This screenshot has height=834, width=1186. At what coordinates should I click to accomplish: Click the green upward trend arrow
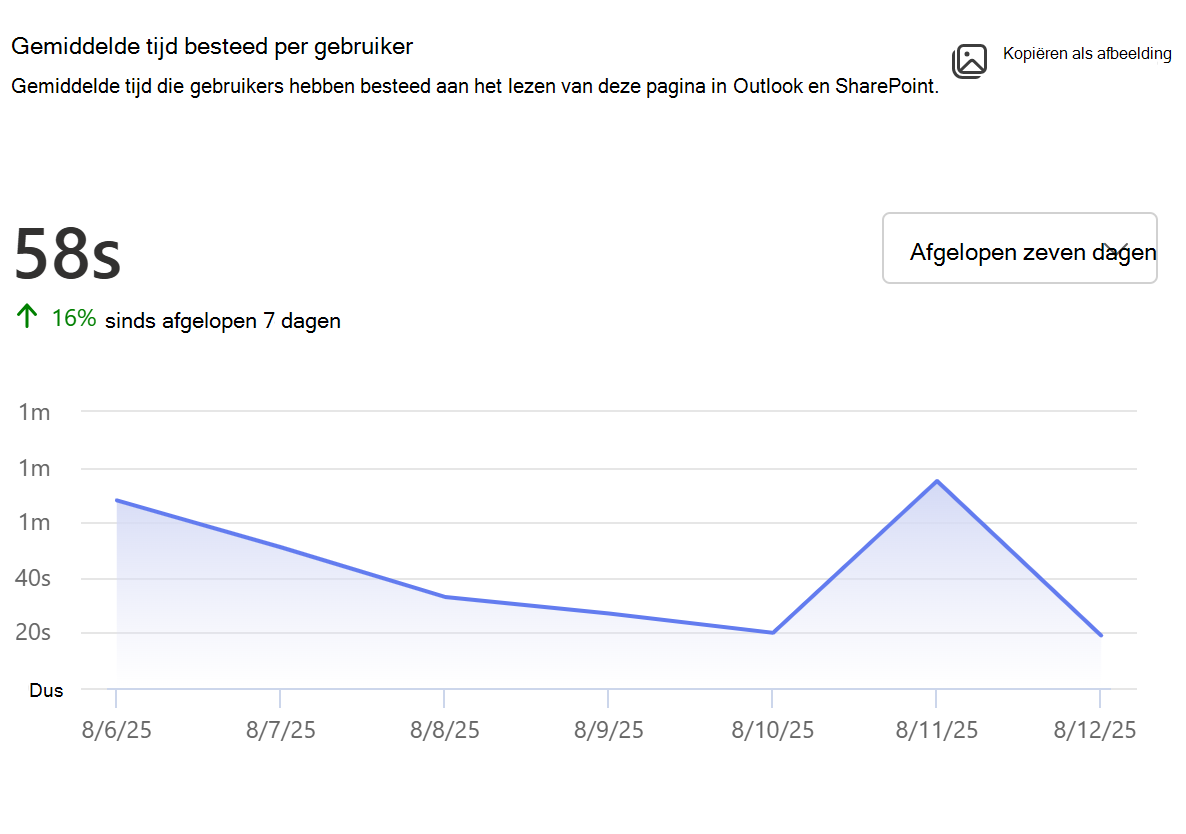26,316
